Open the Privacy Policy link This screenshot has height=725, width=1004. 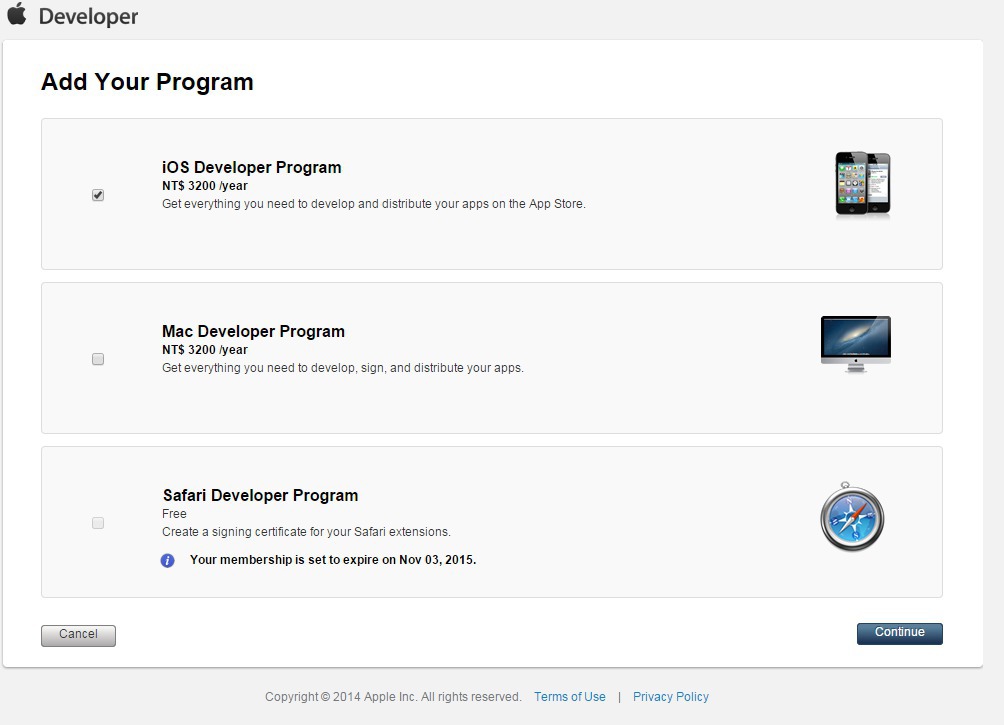point(670,697)
